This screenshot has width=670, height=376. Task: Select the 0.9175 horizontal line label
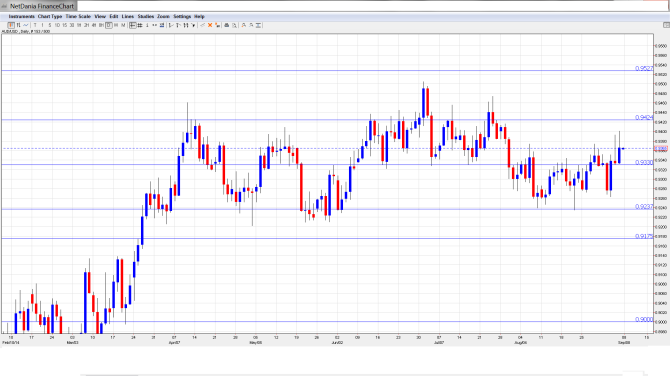[x=644, y=236]
